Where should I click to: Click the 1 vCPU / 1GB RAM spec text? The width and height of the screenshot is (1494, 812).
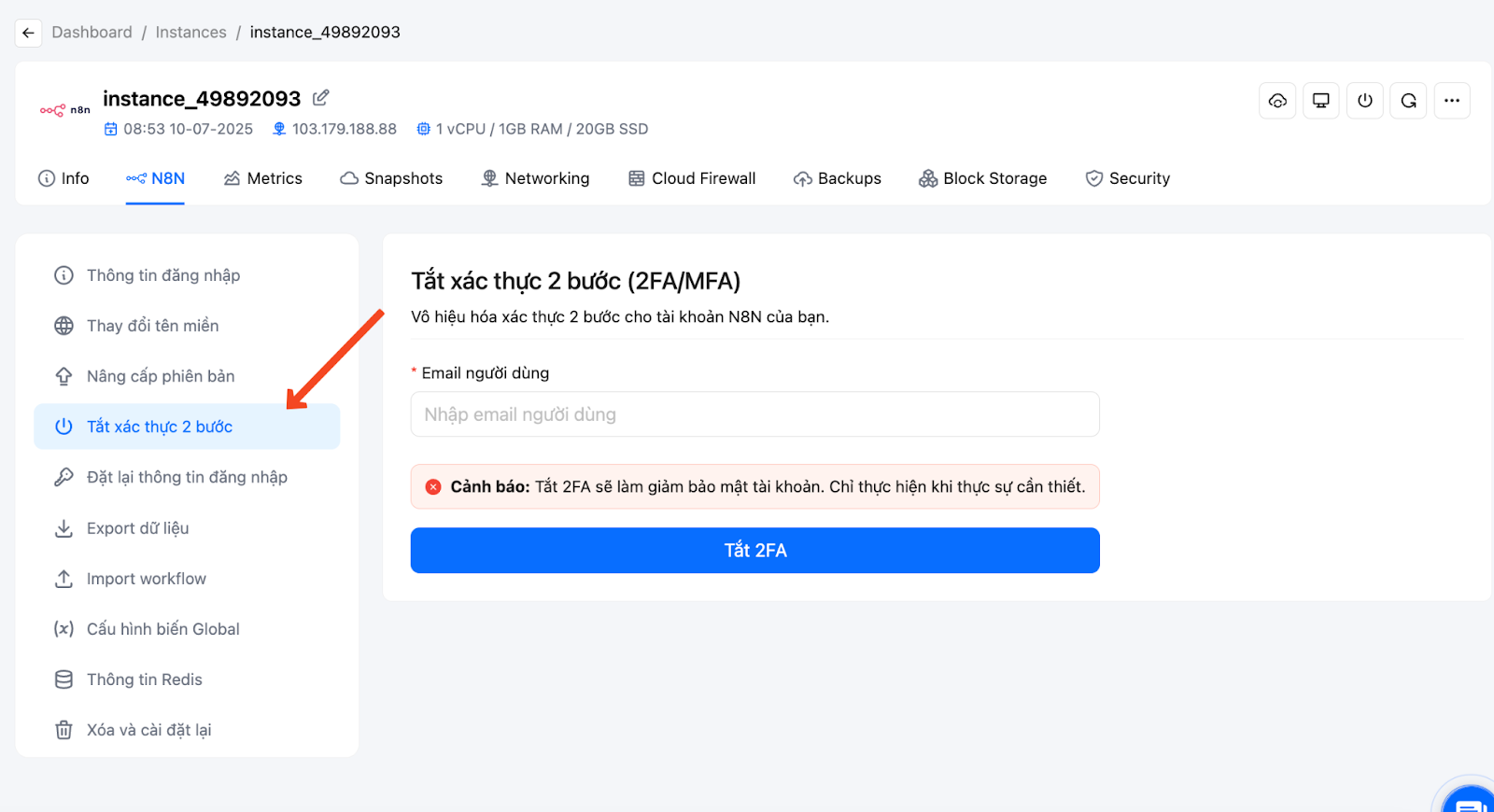[x=543, y=129]
